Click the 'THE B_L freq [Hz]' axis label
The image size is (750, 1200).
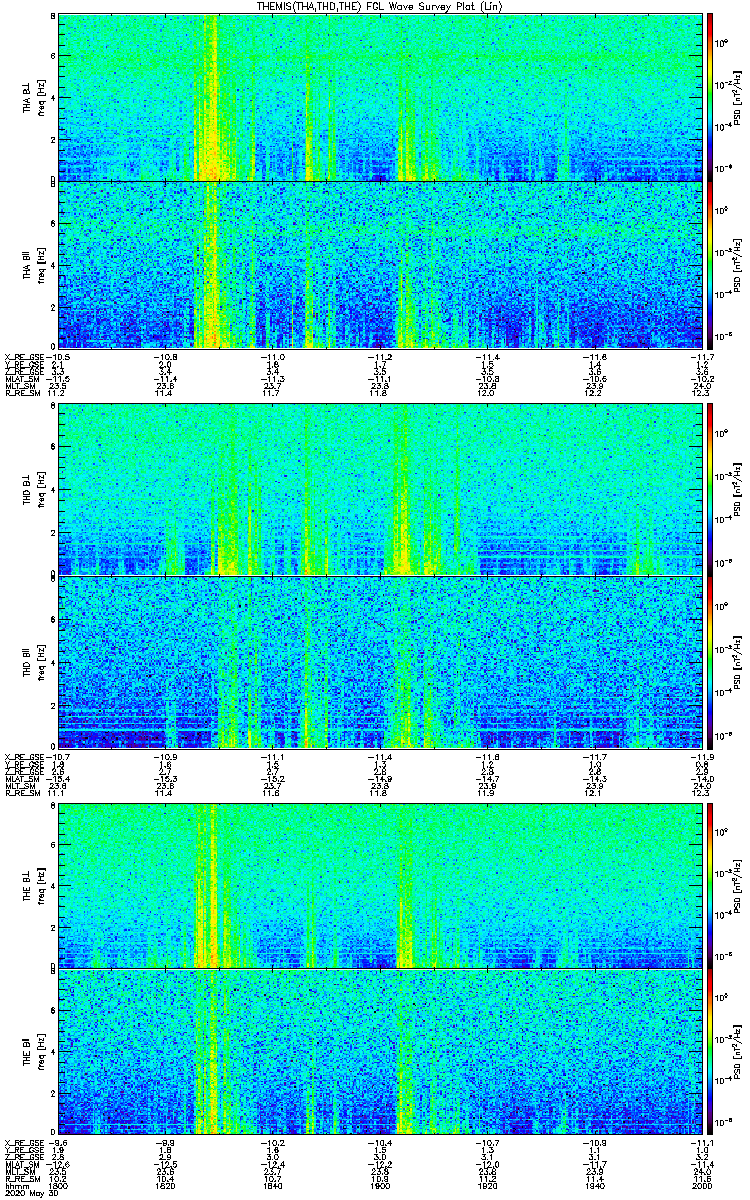tap(34, 885)
